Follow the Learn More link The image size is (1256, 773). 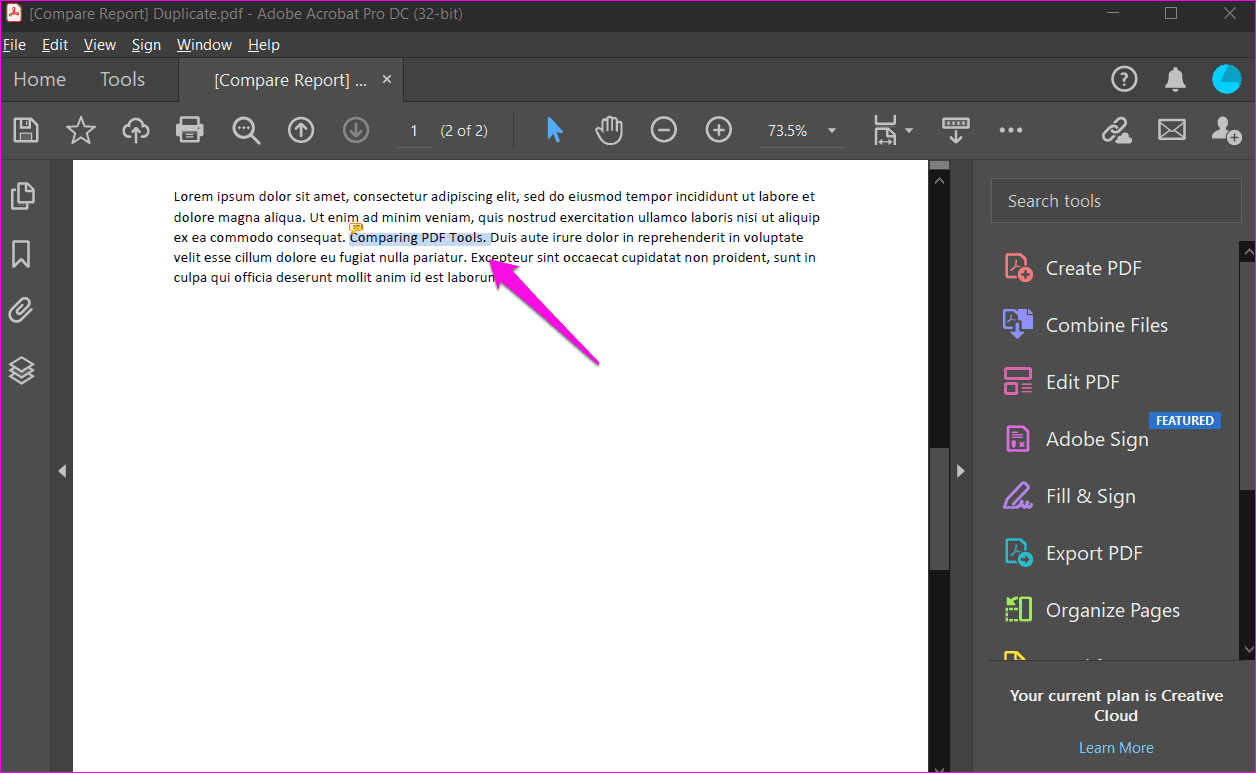point(1116,748)
